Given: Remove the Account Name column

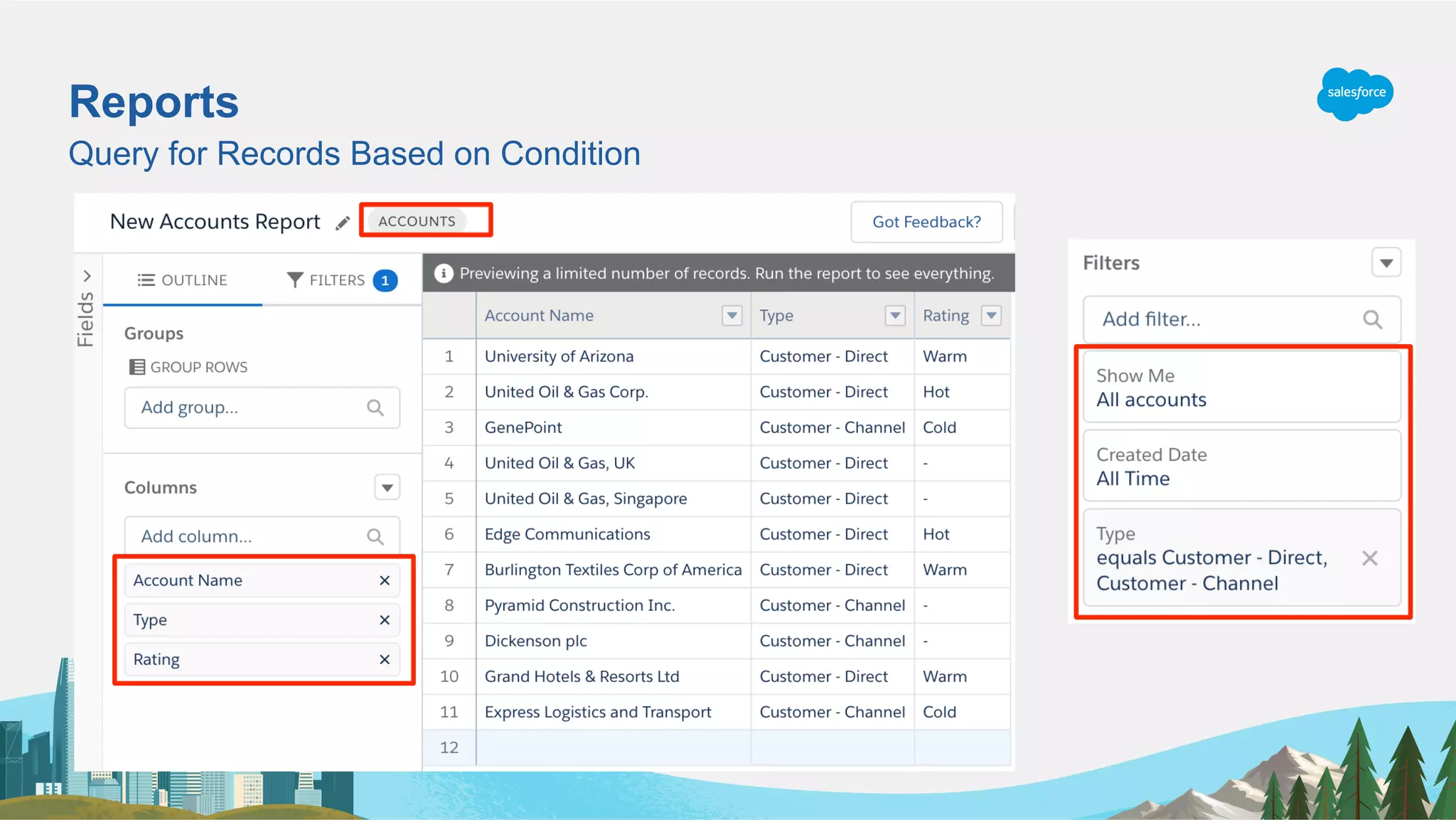Looking at the screenshot, I should pos(385,580).
